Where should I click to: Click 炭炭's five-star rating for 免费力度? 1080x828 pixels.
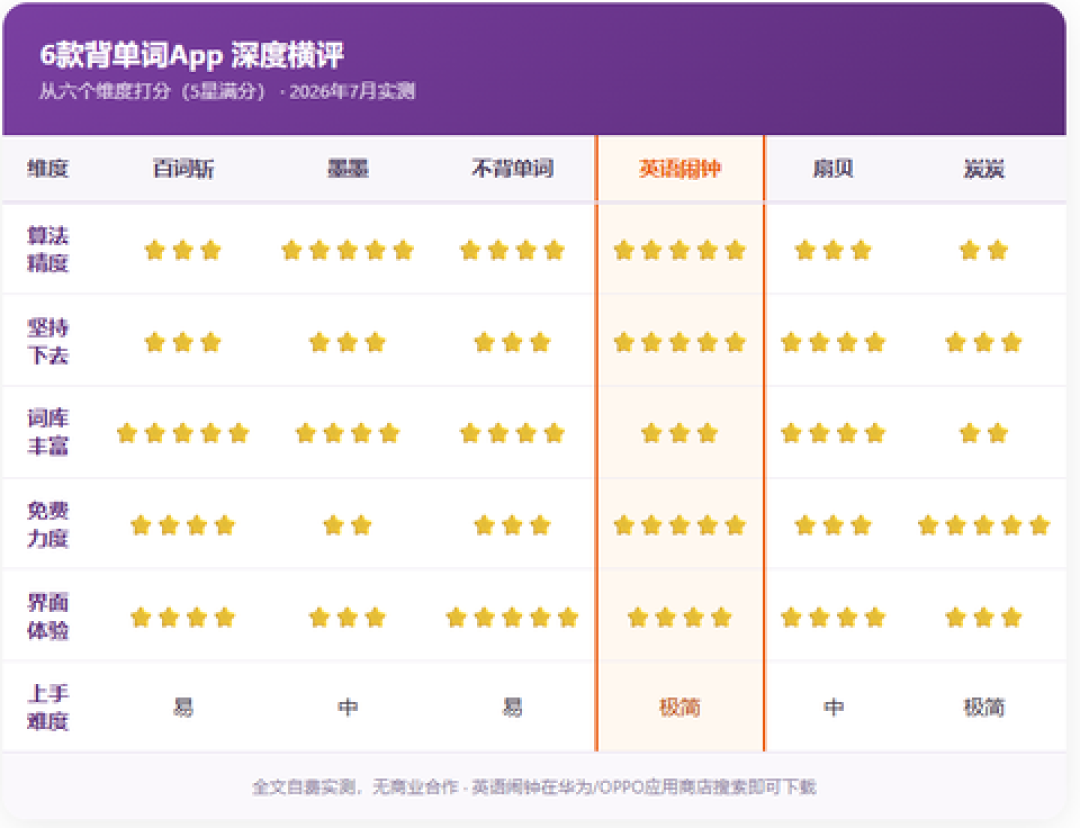point(984,526)
